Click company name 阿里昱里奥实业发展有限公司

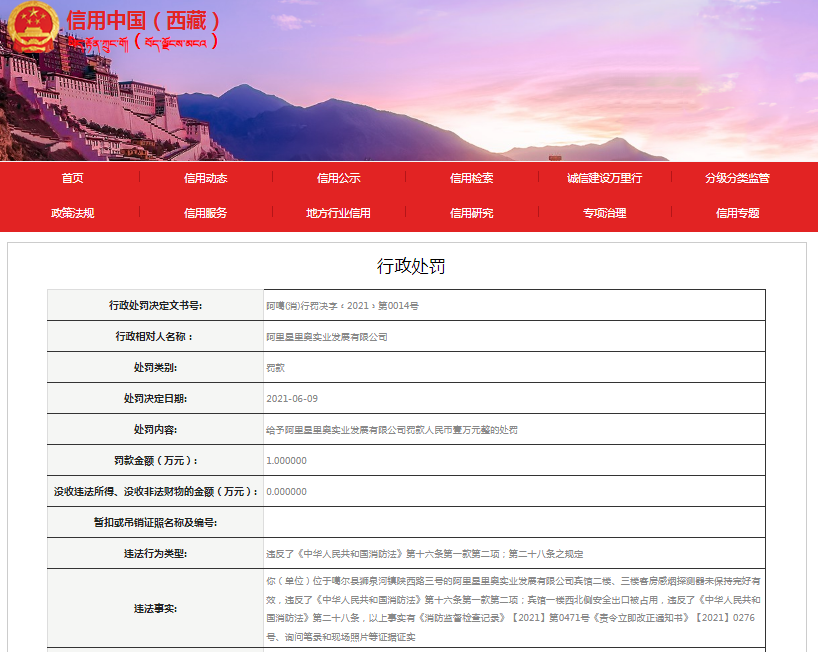[327, 337]
